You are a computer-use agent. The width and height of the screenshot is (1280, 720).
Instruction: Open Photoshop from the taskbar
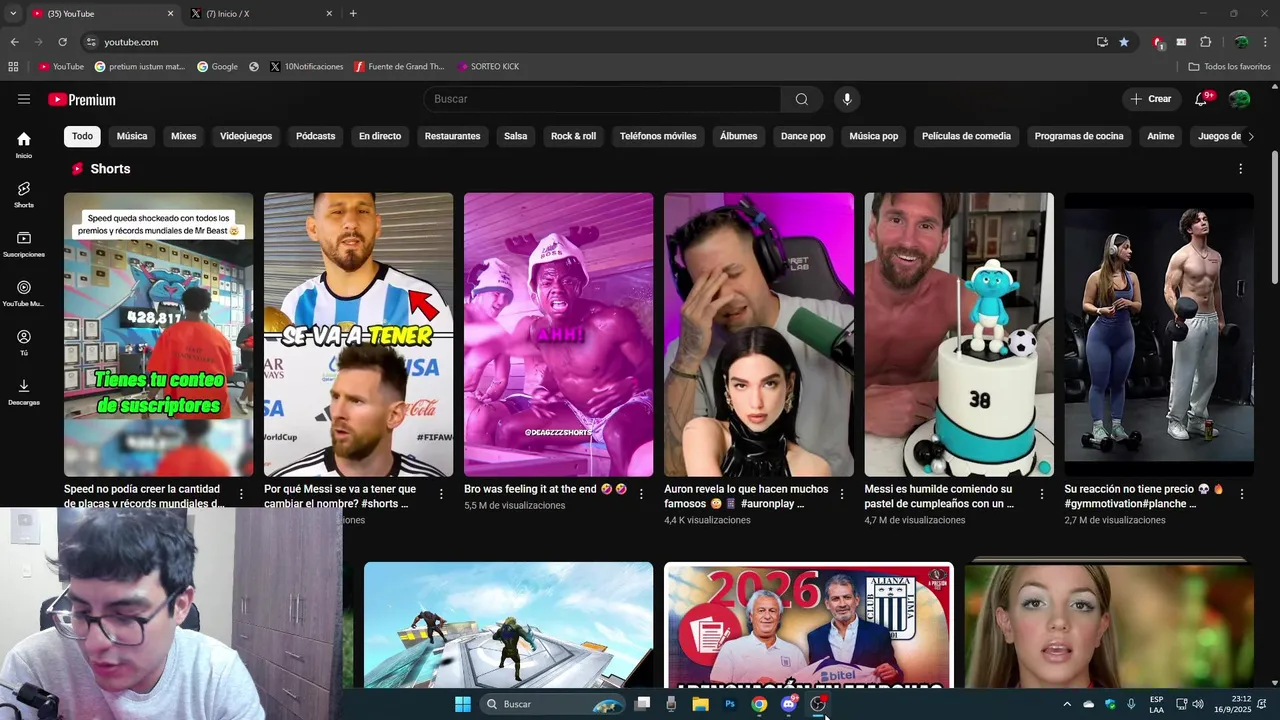tap(730, 704)
